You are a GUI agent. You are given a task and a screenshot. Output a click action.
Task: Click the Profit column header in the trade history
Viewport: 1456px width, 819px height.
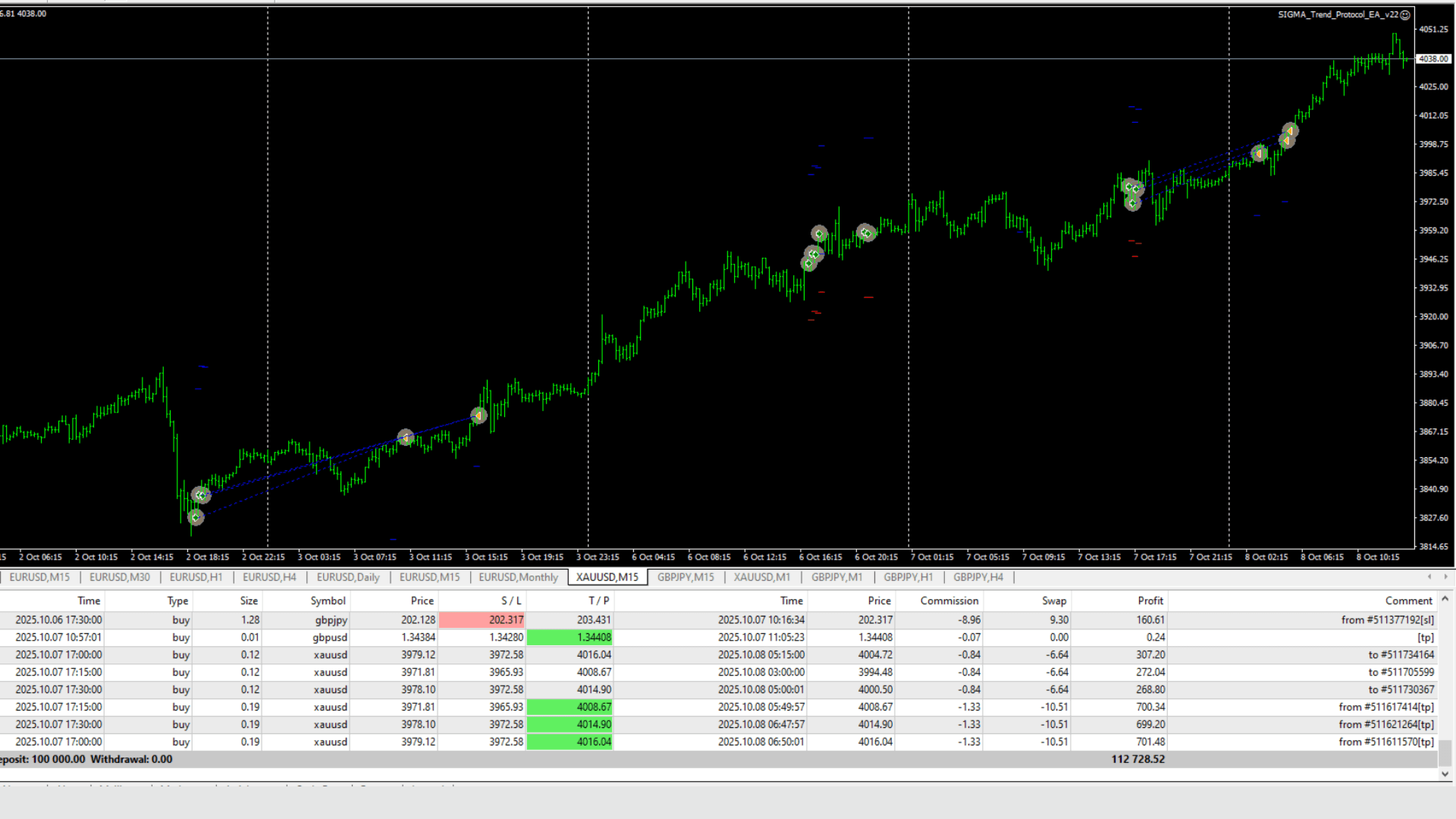click(x=1150, y=600)
